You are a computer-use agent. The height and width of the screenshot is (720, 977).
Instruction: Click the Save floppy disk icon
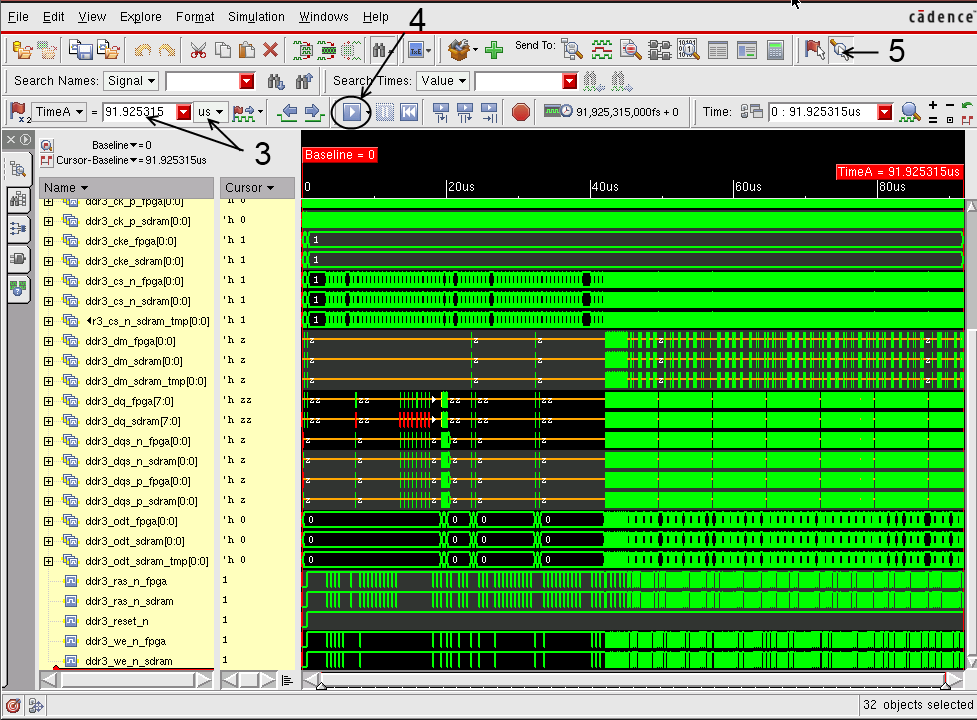tap(80, 49)
